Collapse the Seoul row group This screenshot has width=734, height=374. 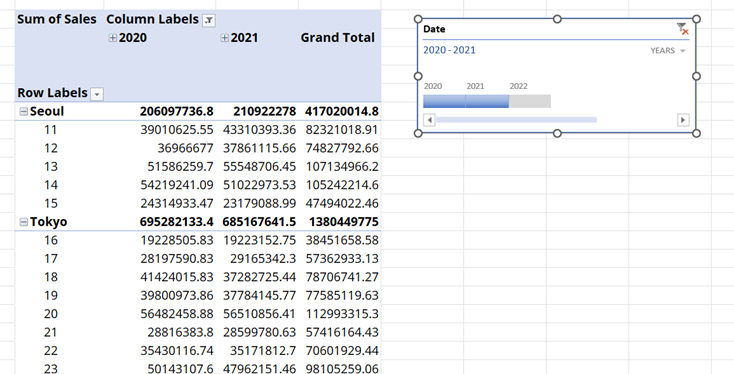tap(23, 111)
